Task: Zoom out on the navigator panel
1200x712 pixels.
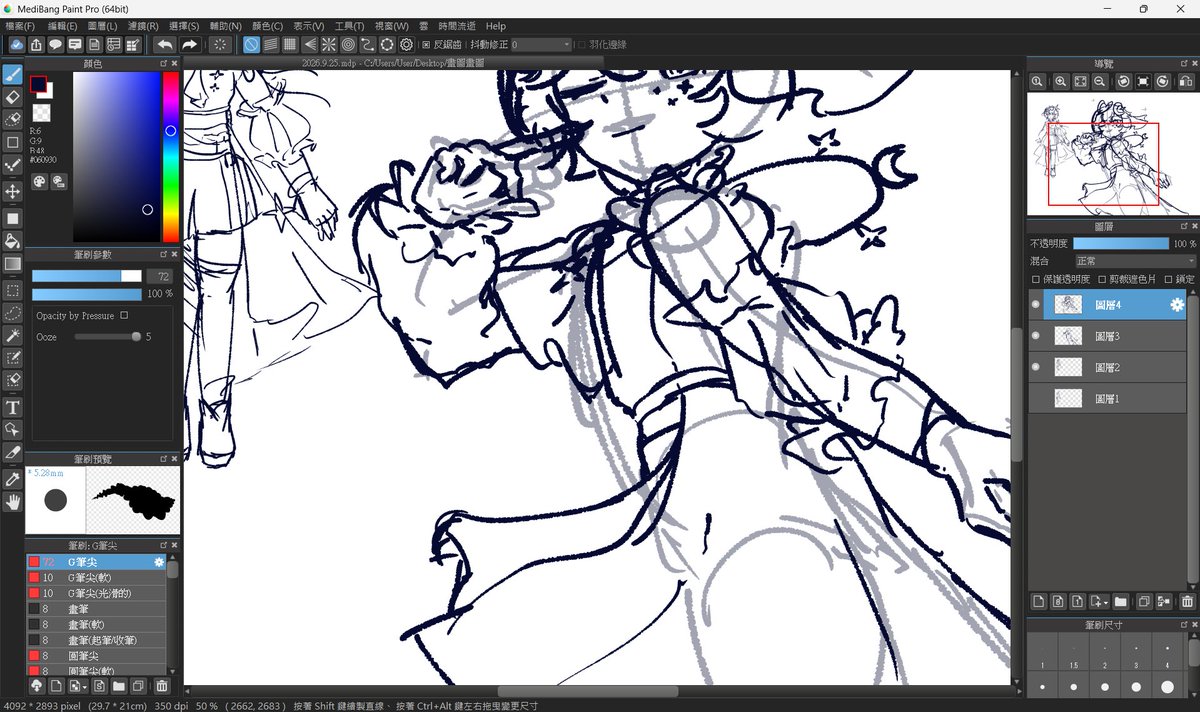Action: (x=1100, y=81)
